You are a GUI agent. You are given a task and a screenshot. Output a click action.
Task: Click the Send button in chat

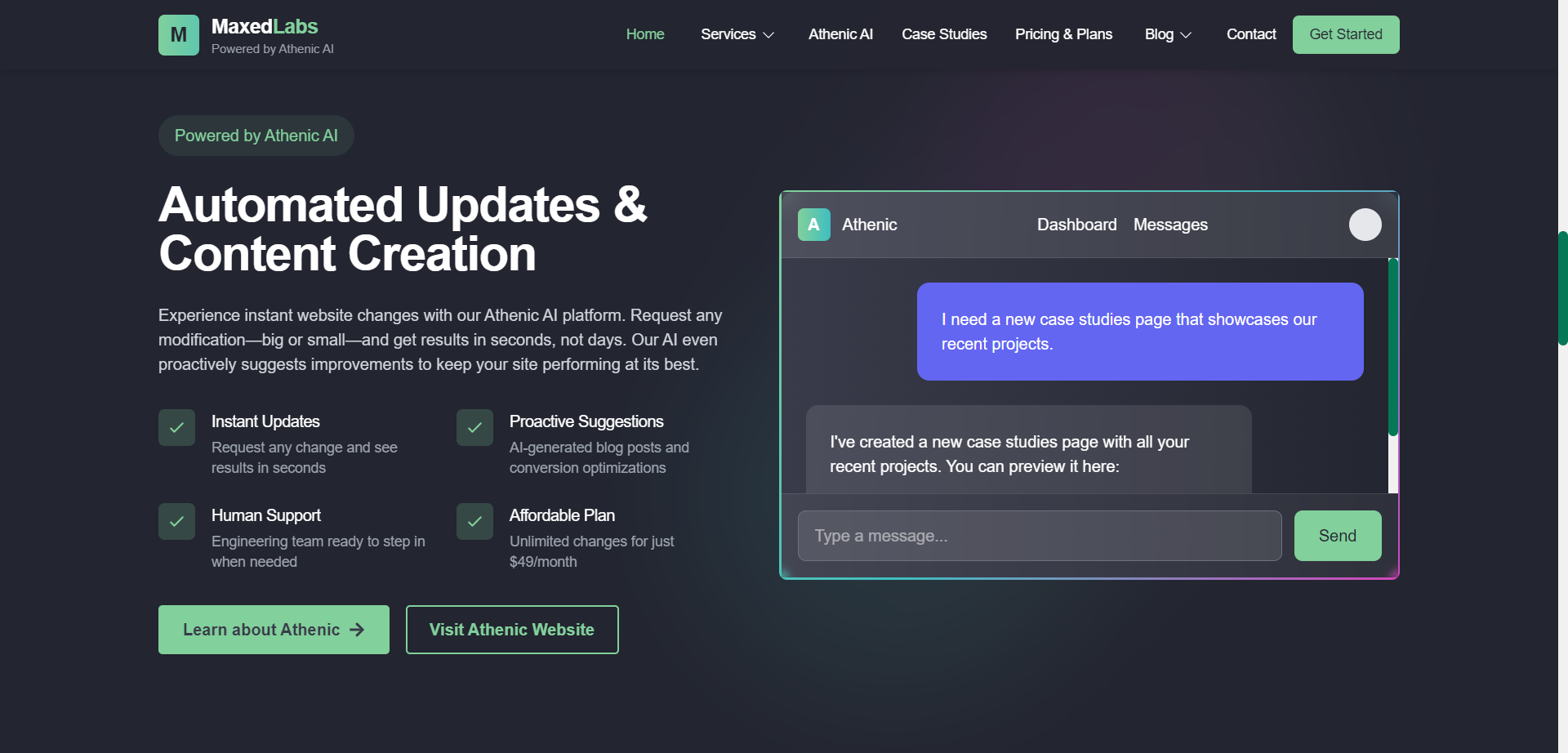tap(1338, 536)
